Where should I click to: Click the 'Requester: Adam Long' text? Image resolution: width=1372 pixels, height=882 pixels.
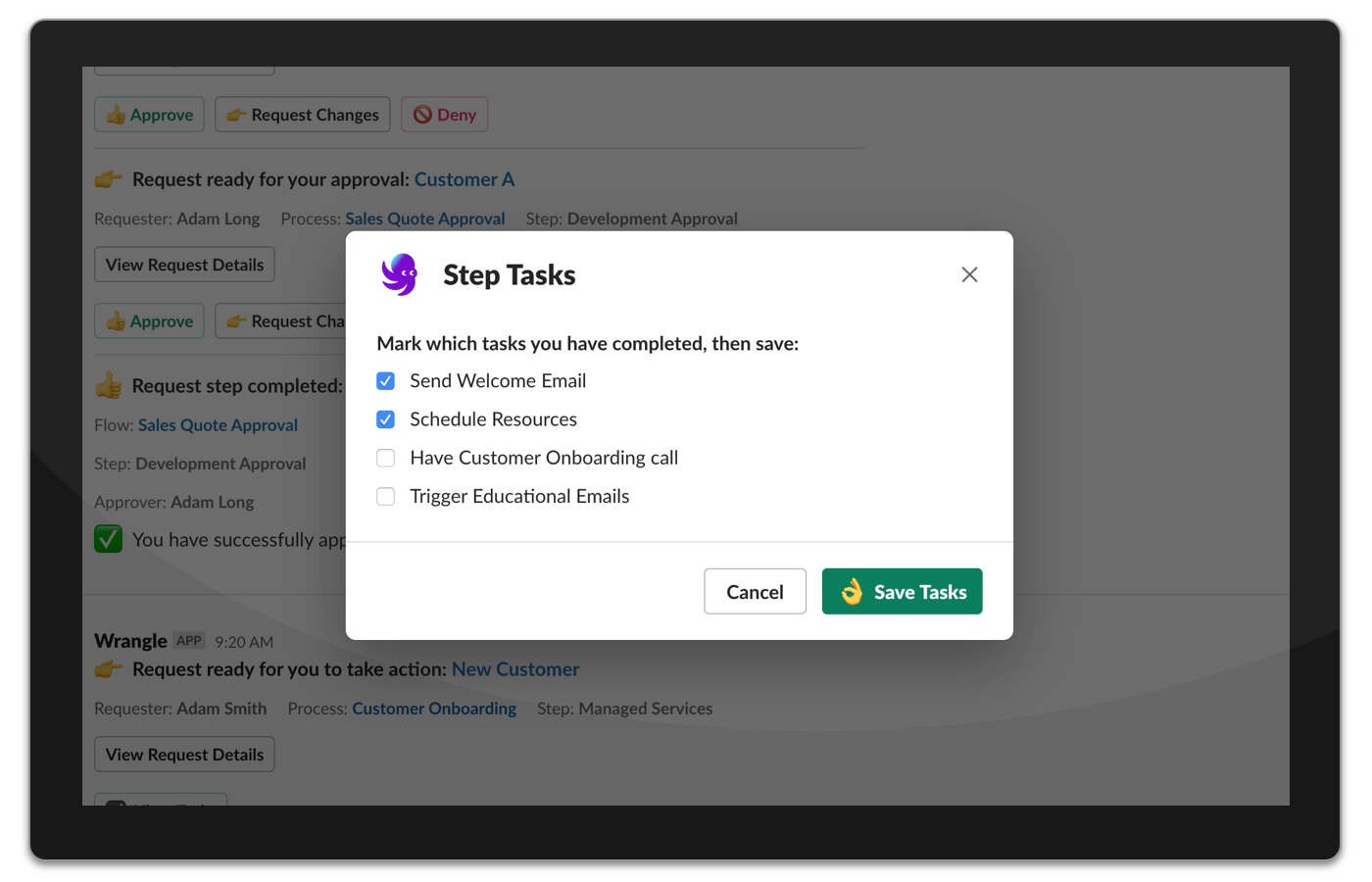click(177, 219)
